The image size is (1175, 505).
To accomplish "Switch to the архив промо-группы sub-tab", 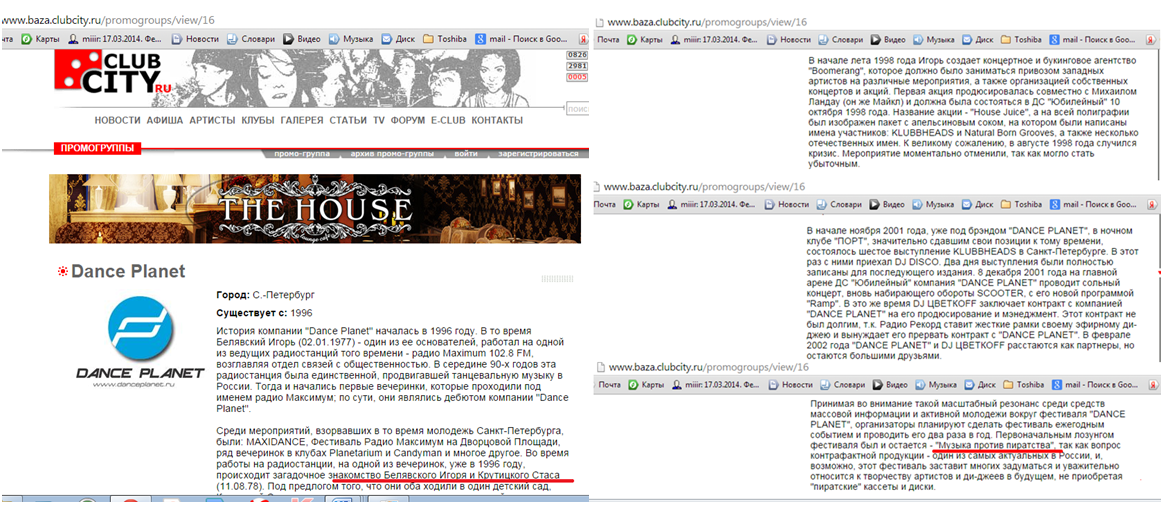I will coord(392,154).
